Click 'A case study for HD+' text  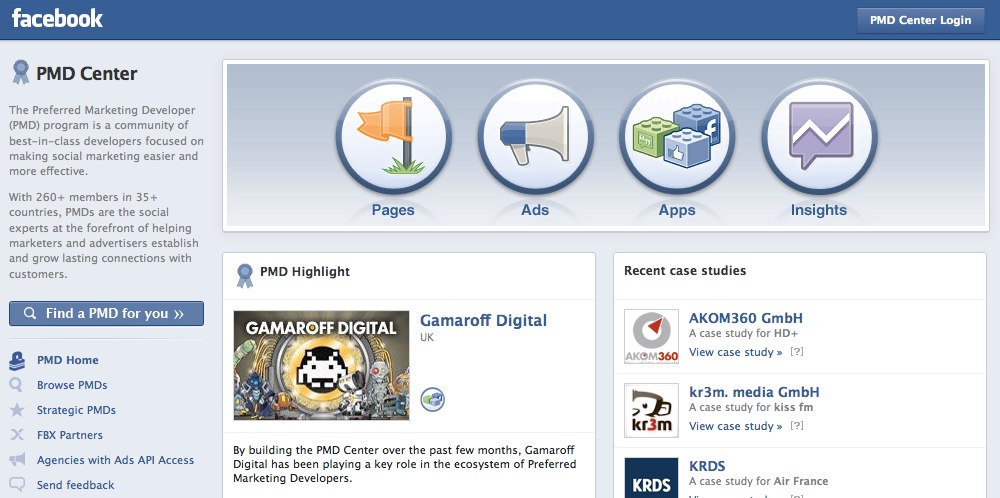[744, 333]
